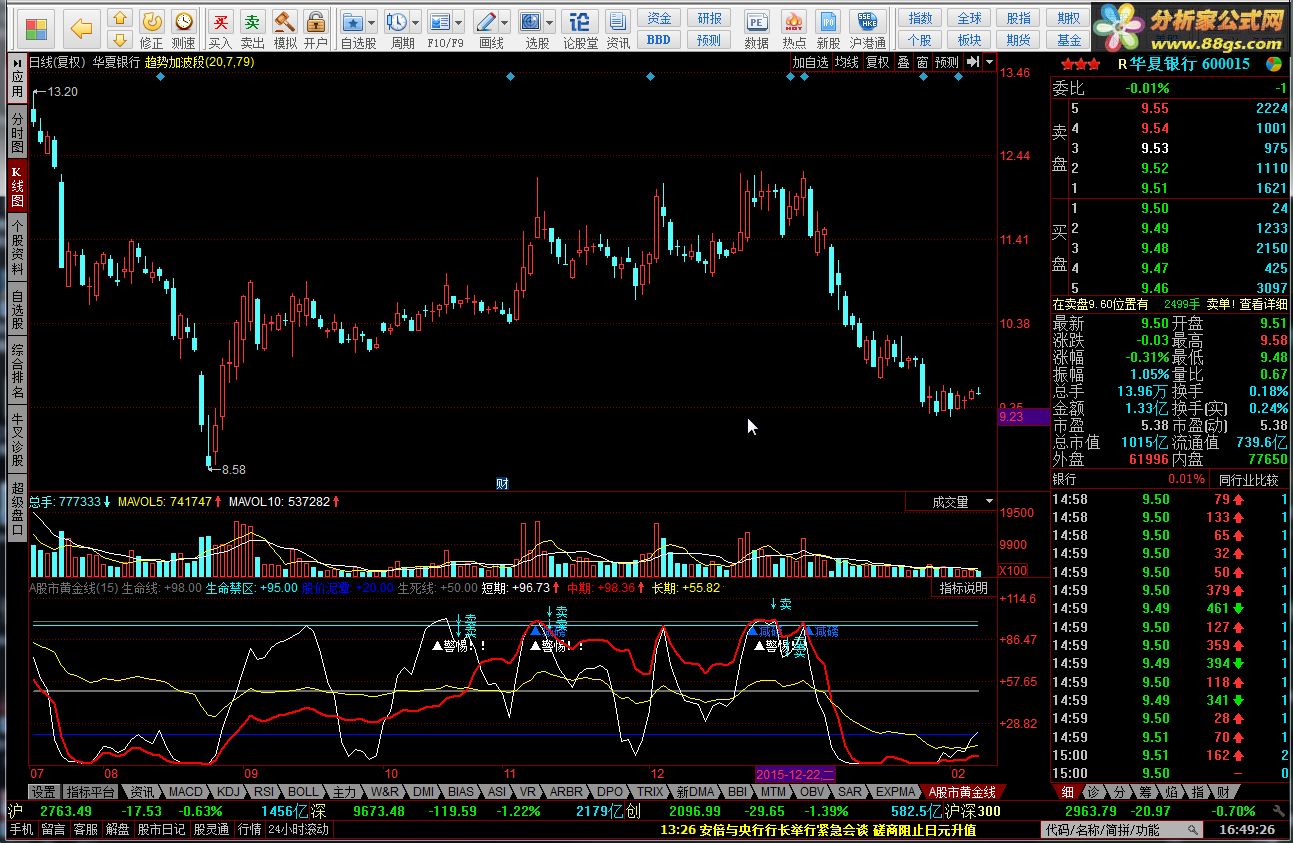Click 加自选 add to watchlist

coord(811,62)
